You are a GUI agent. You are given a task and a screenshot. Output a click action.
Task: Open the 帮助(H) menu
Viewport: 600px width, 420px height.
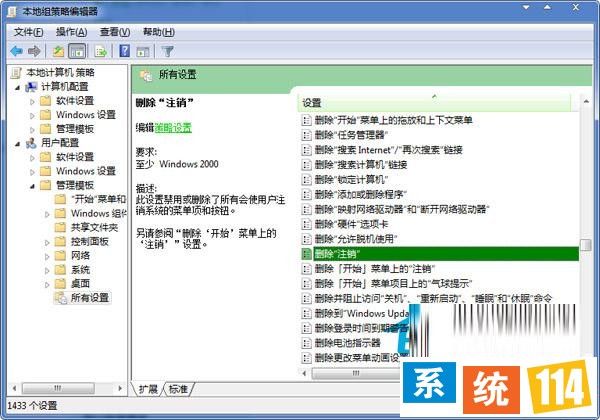159,32
